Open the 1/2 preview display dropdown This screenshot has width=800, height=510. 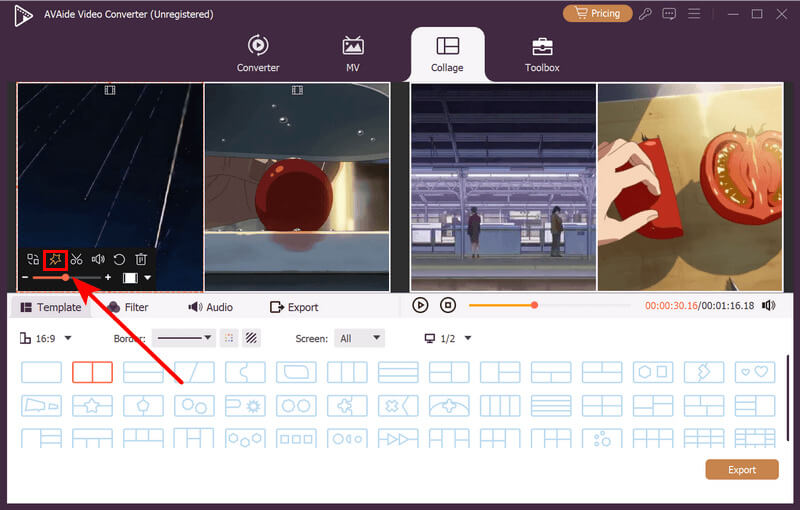tap(448, 338)
